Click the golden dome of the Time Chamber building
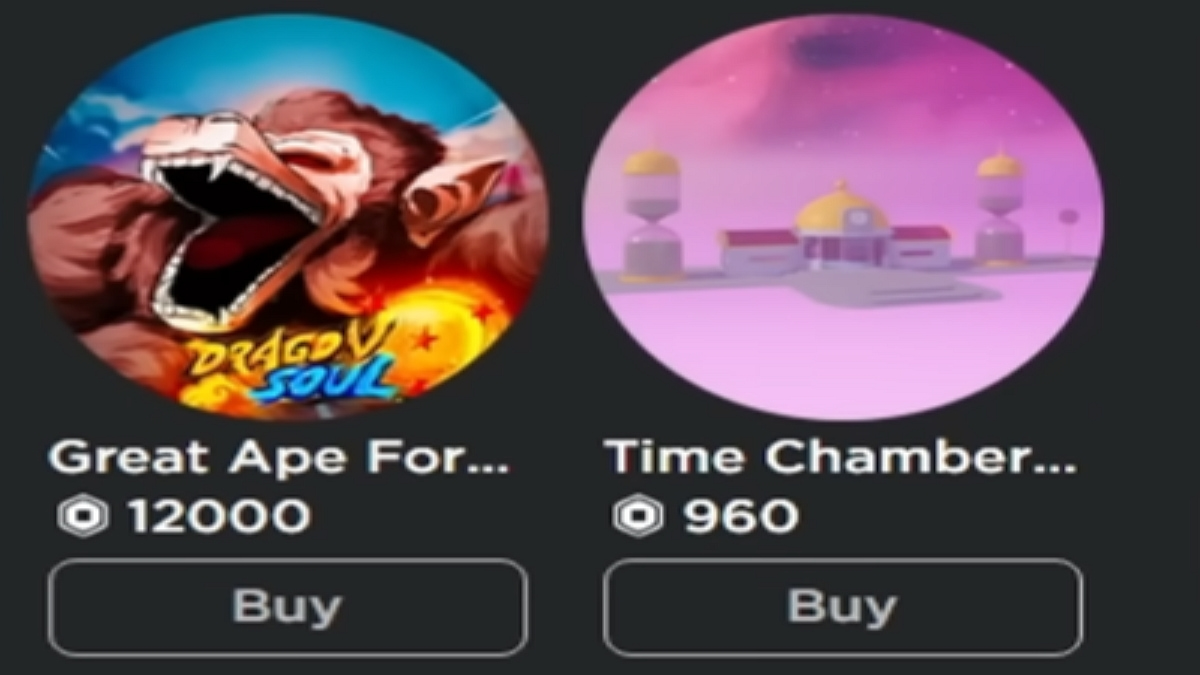Screen dimensions: 1200x675 coord(842,207)
